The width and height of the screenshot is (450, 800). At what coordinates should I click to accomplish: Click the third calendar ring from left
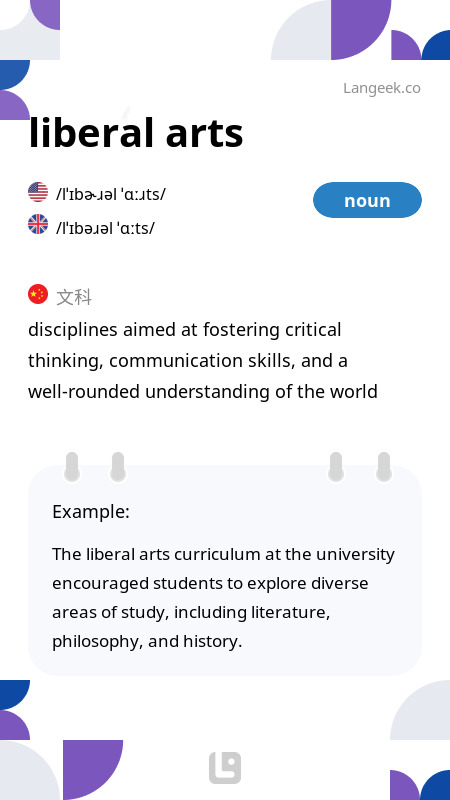336,467
